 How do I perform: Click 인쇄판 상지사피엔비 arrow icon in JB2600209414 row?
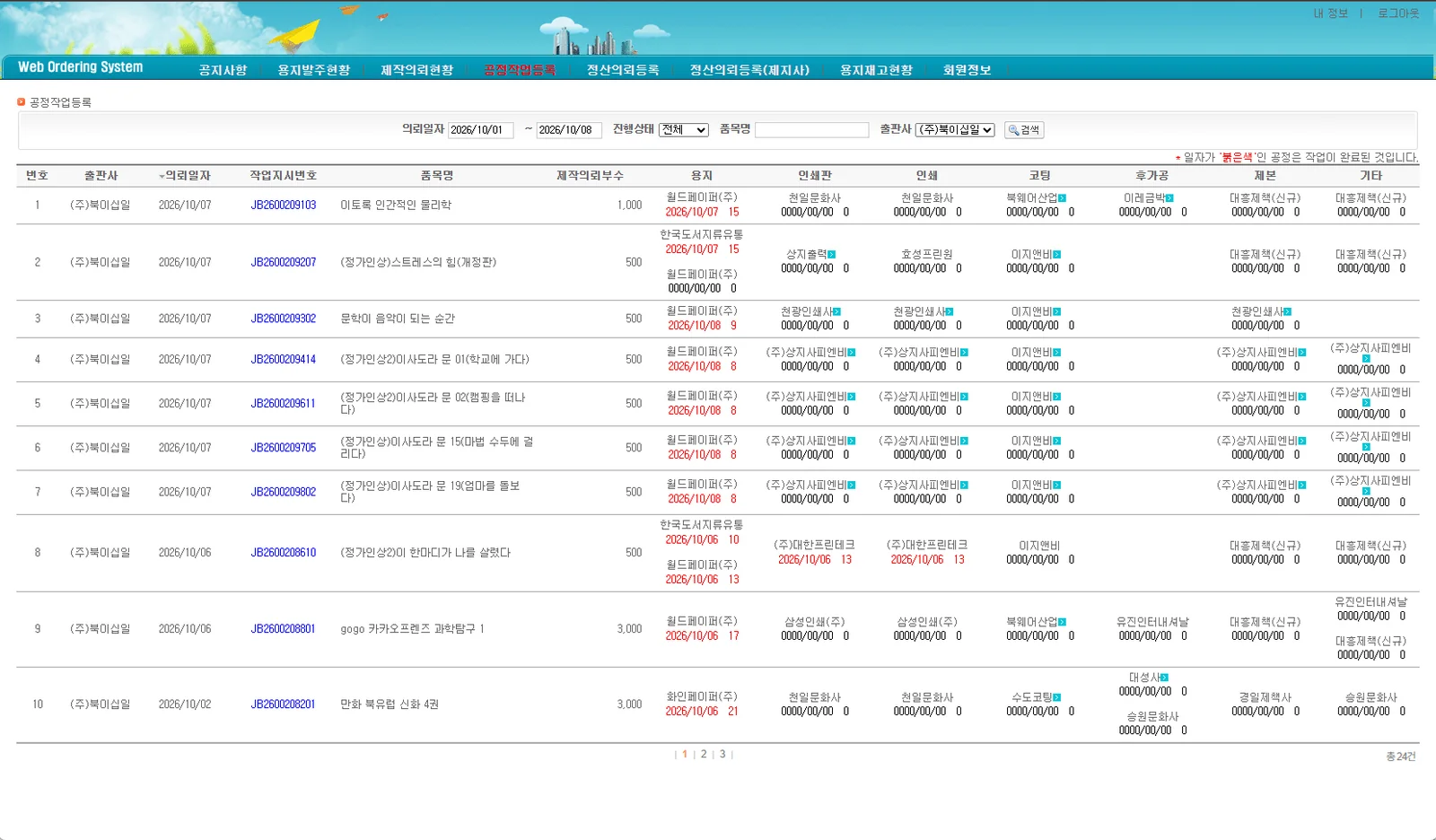[x=852, y=353]
